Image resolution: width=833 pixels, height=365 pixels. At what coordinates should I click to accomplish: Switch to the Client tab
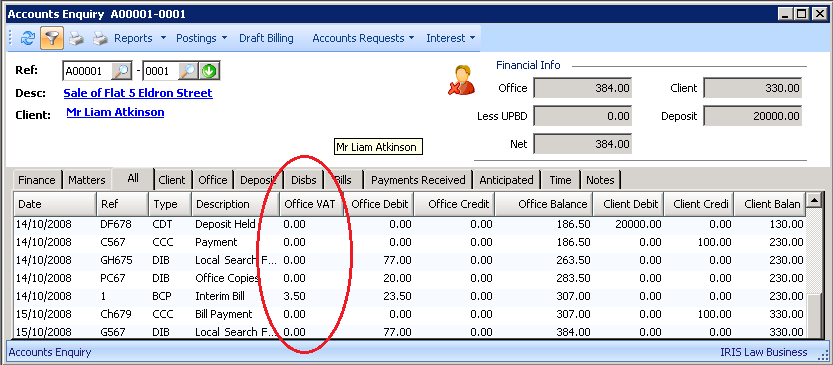[x=172, y=180]
